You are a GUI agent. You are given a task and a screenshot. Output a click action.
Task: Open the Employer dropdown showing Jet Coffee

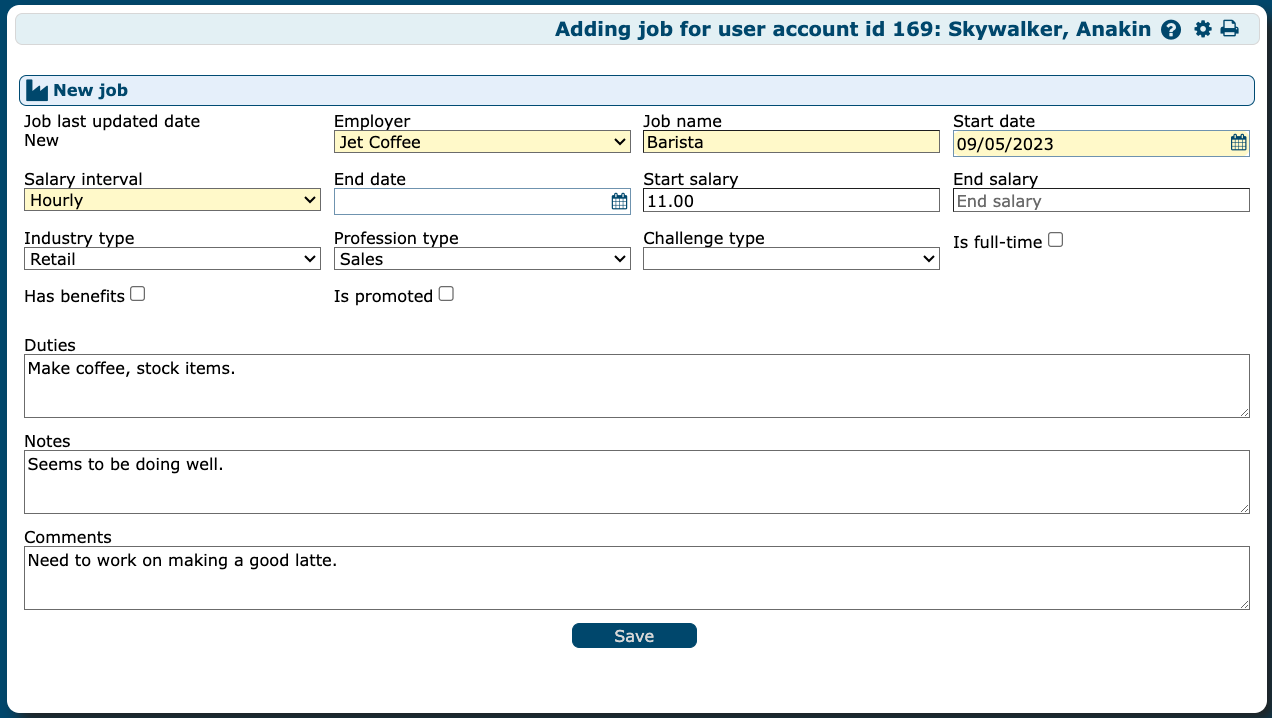pyautogui.click(x=482, y=141)
